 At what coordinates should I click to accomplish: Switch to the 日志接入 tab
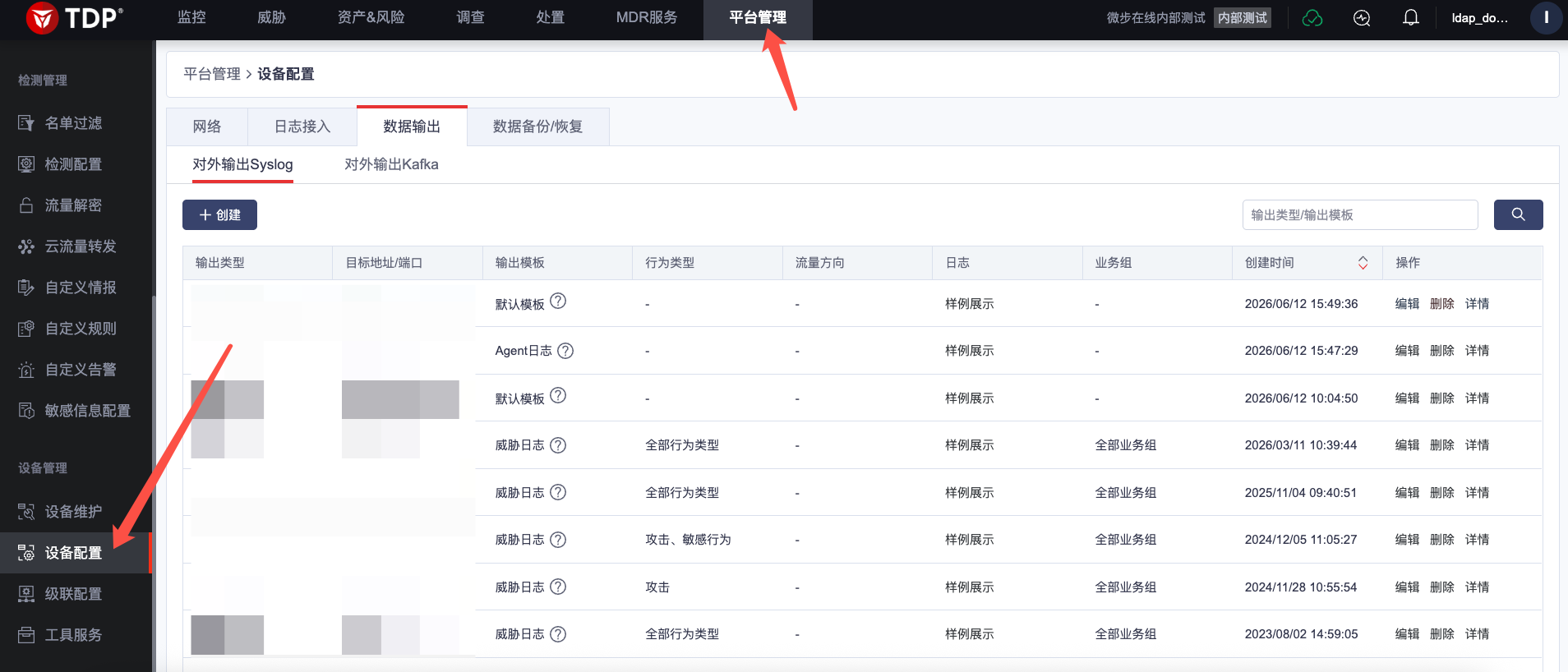click(302, 127)
